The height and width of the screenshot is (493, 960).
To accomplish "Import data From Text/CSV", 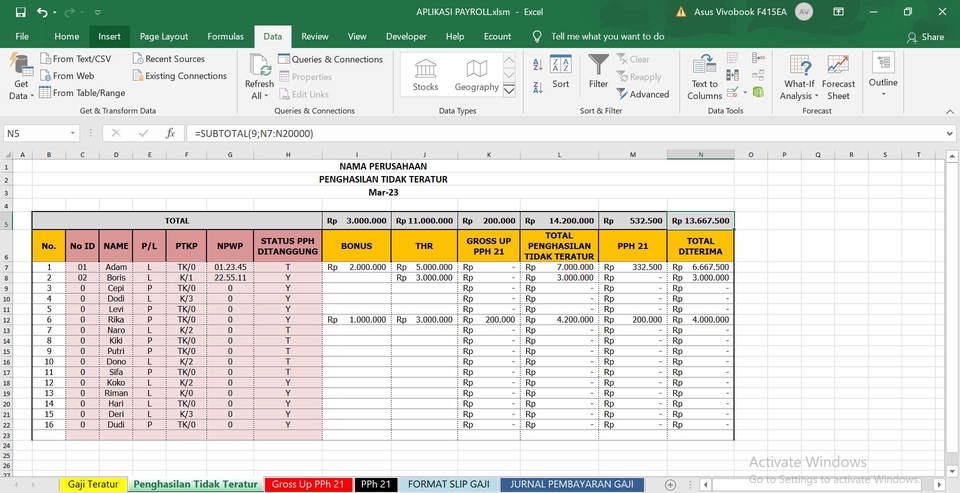I will 75,59.
